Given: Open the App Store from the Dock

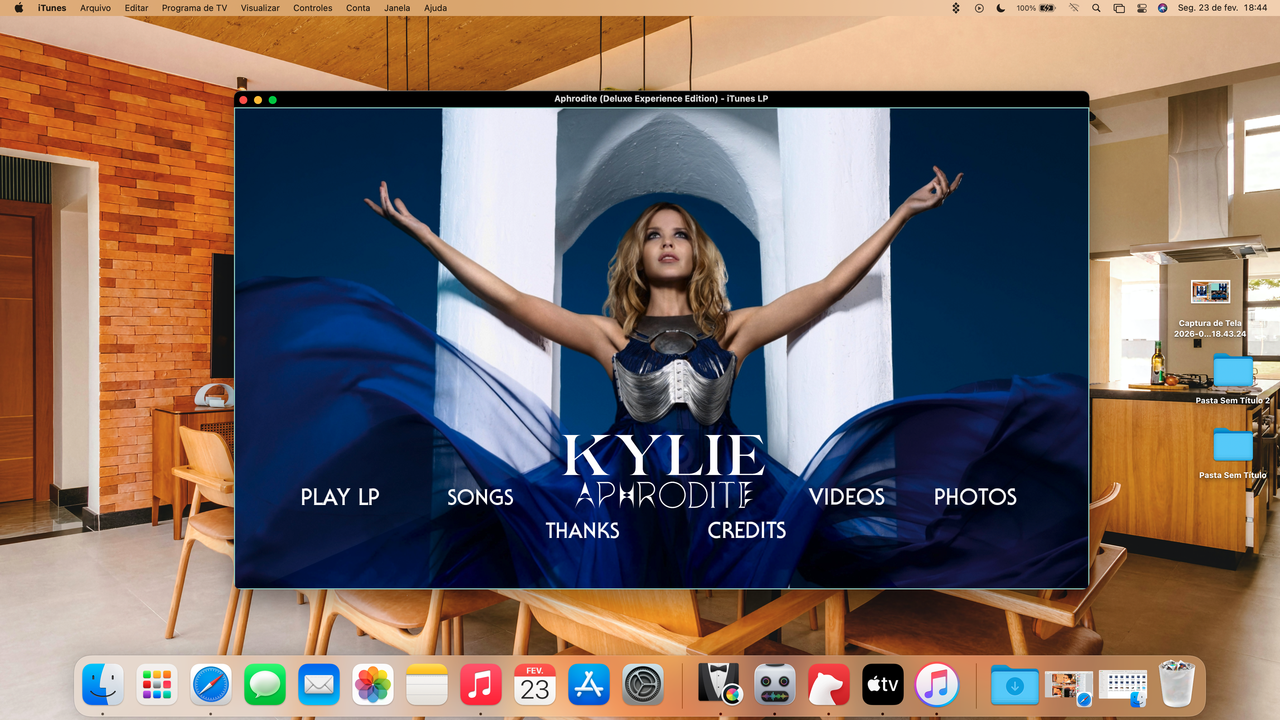Looking at the screenshot, I should pyautogui.click(x=589, y=685).
